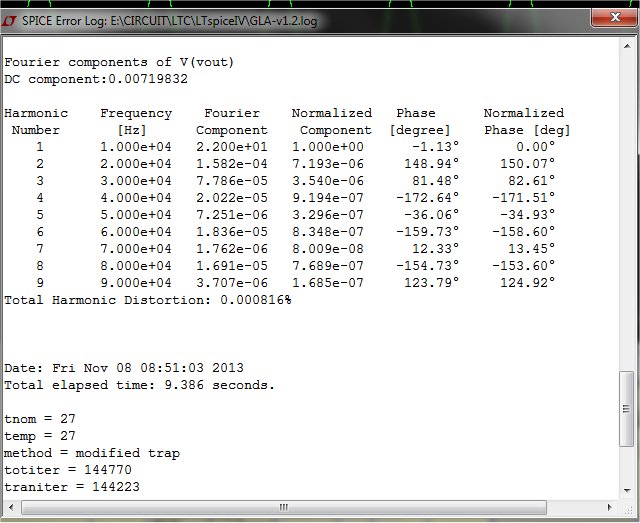Image resolution: width=640 pixels, height=523 pixels.
Task: Click the phase value -172.64°
Action: (x=428, y=198)
